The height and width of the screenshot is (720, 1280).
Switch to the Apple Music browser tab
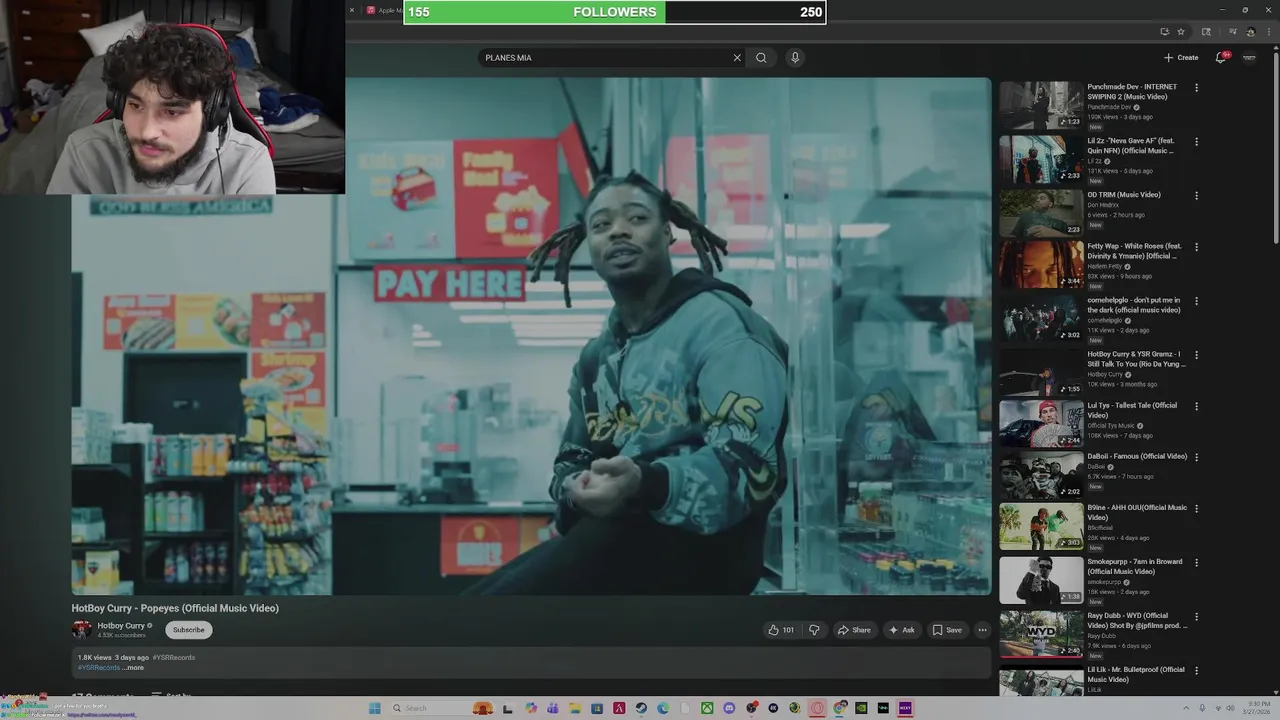click(x=384, y=10)
